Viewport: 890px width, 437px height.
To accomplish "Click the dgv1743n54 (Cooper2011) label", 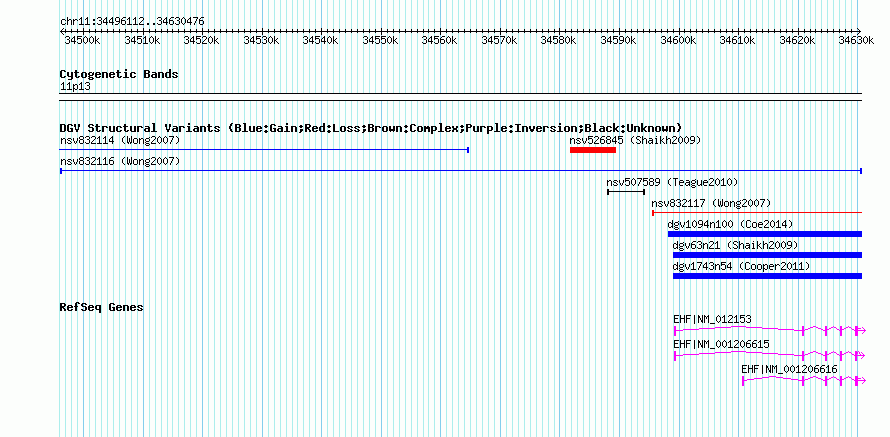I will pyautogui.click(x=741, y=266).
